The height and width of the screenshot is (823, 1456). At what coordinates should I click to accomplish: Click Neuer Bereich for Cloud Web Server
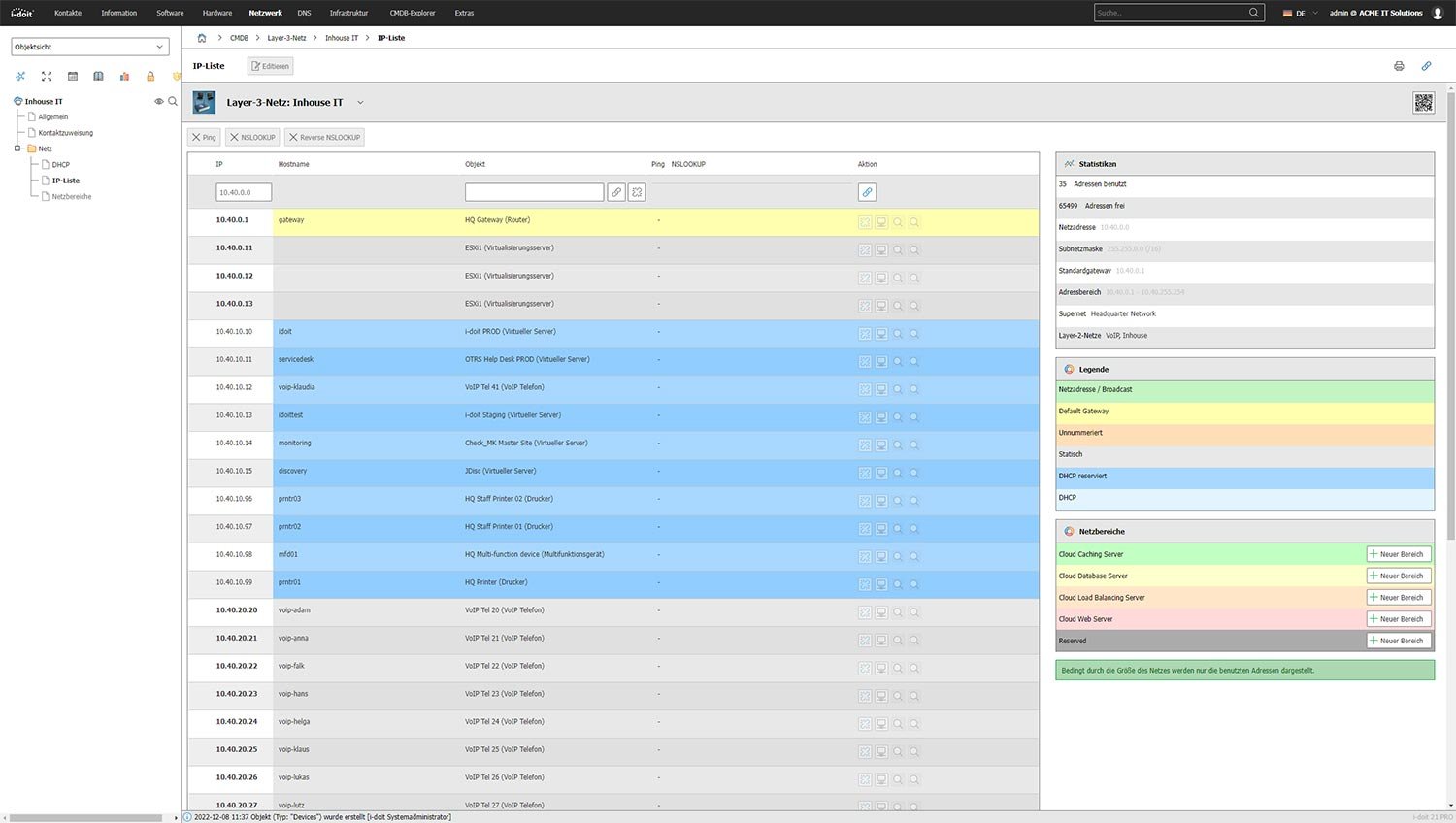(x=1399, y=619)
